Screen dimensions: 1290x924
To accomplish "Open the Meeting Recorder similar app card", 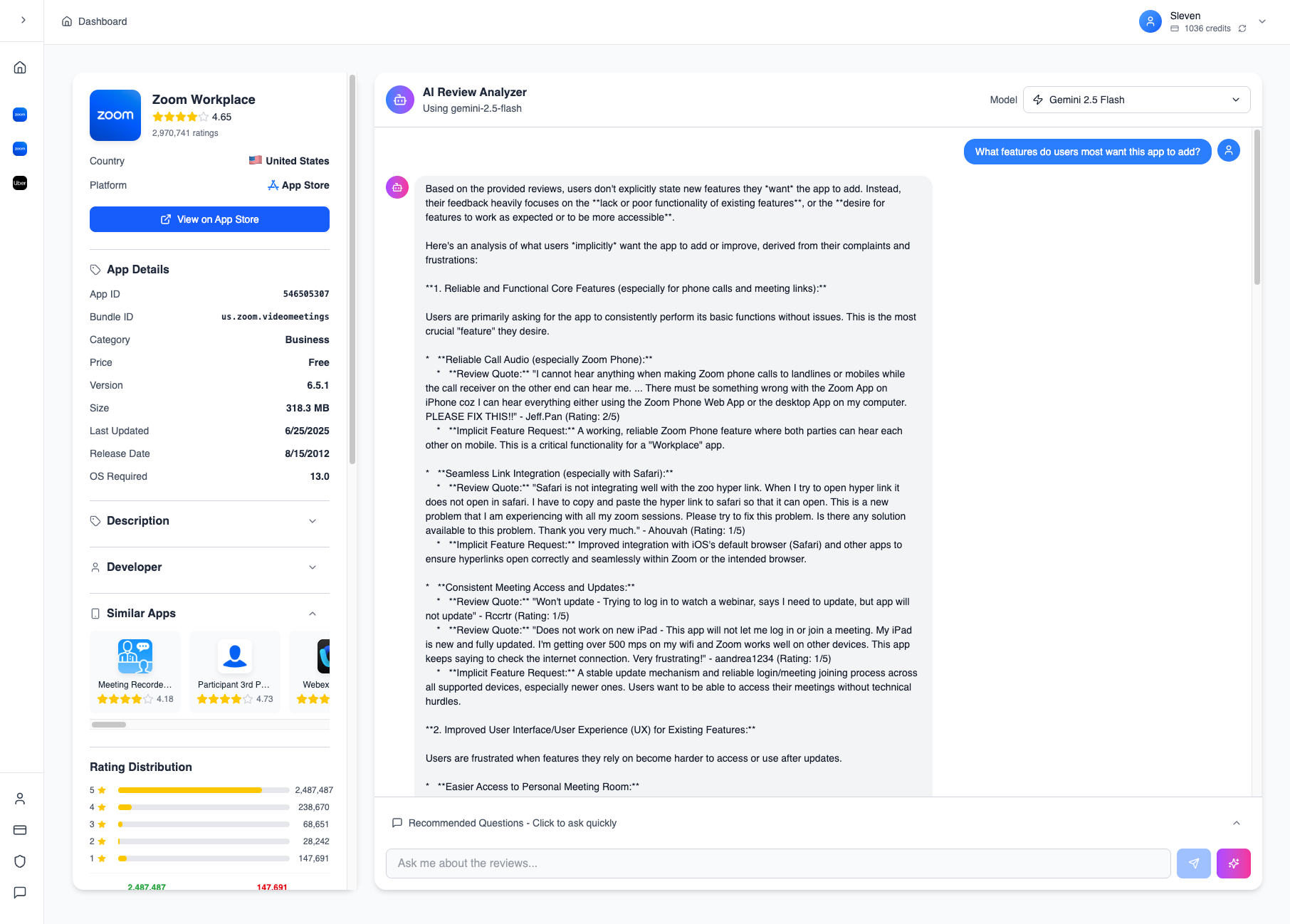I will click(135, 671).
